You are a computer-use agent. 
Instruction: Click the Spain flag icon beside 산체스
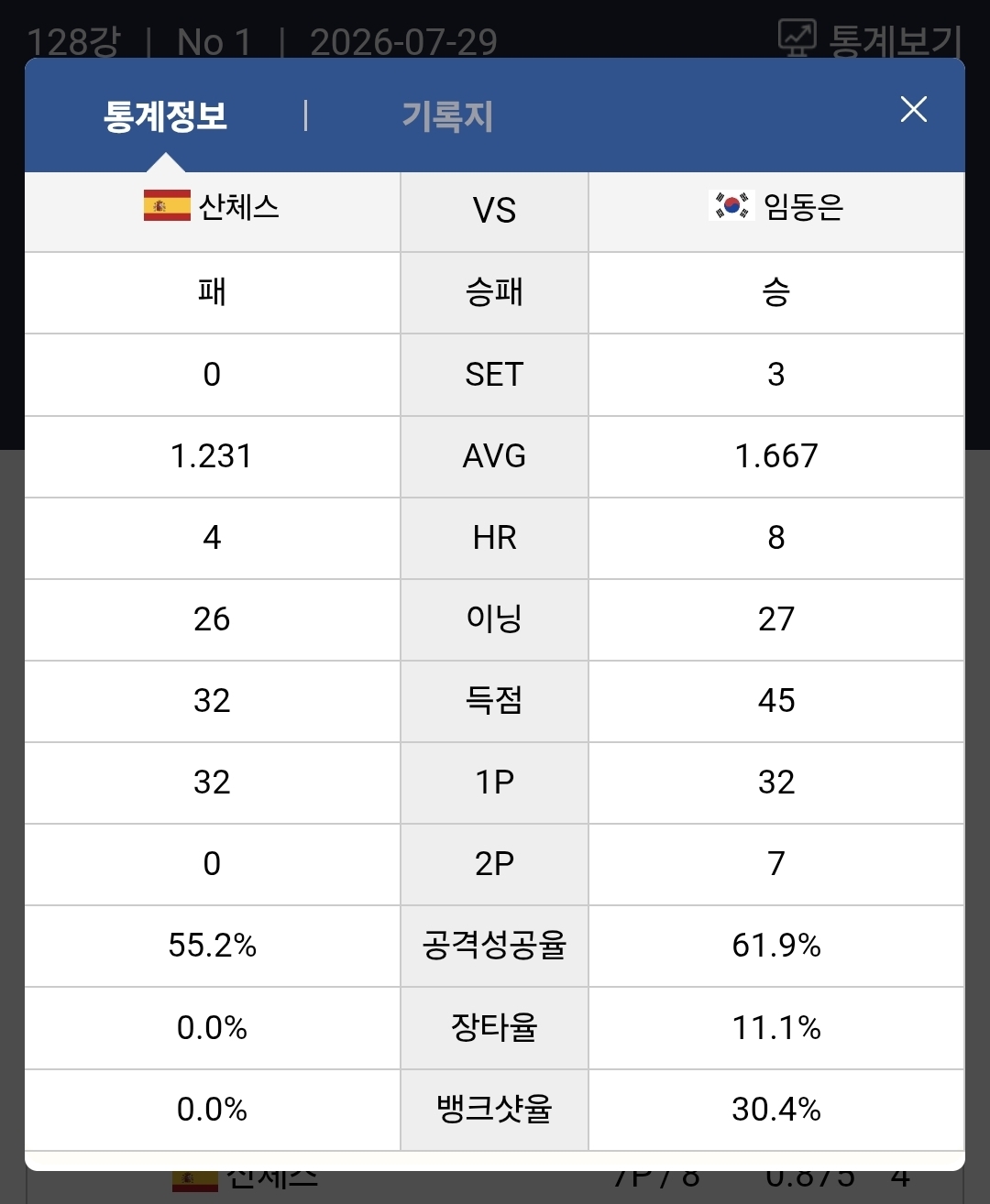(x=167, y=205)
